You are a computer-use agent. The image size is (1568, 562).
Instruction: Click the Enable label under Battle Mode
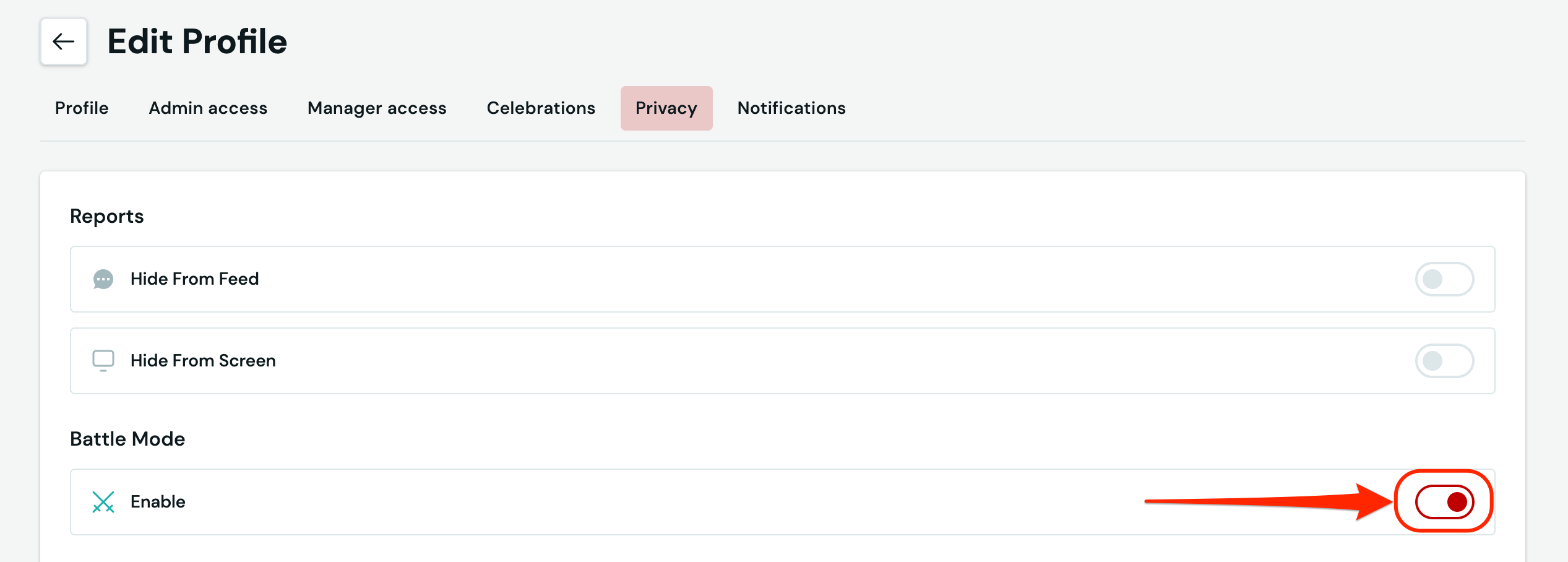pyautogui.click(x=158, y=502)
